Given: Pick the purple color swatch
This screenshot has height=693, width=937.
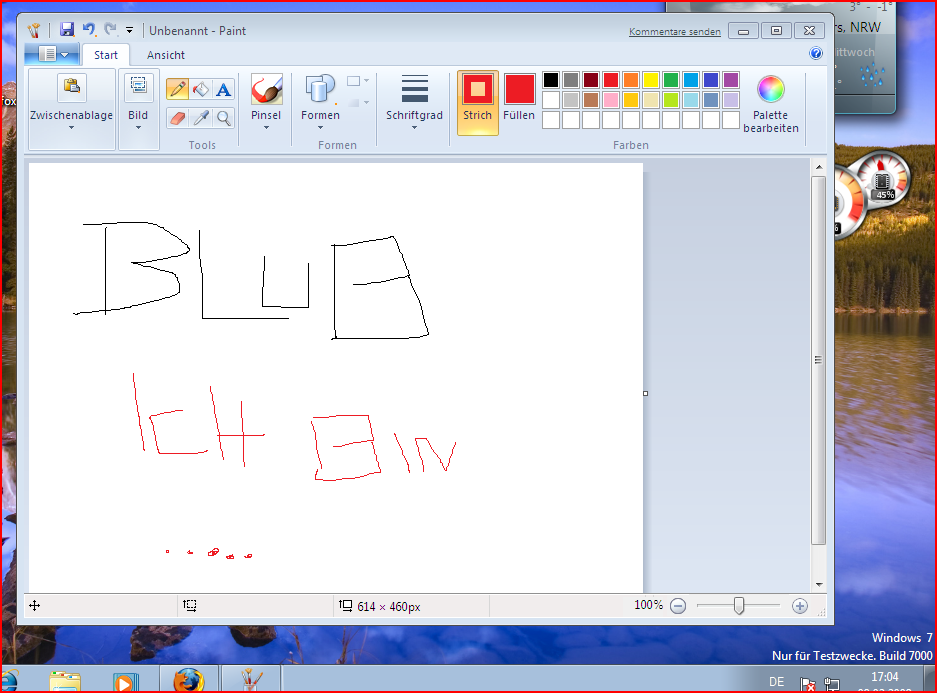Looking at the screenshot, I should click(731, 80).
